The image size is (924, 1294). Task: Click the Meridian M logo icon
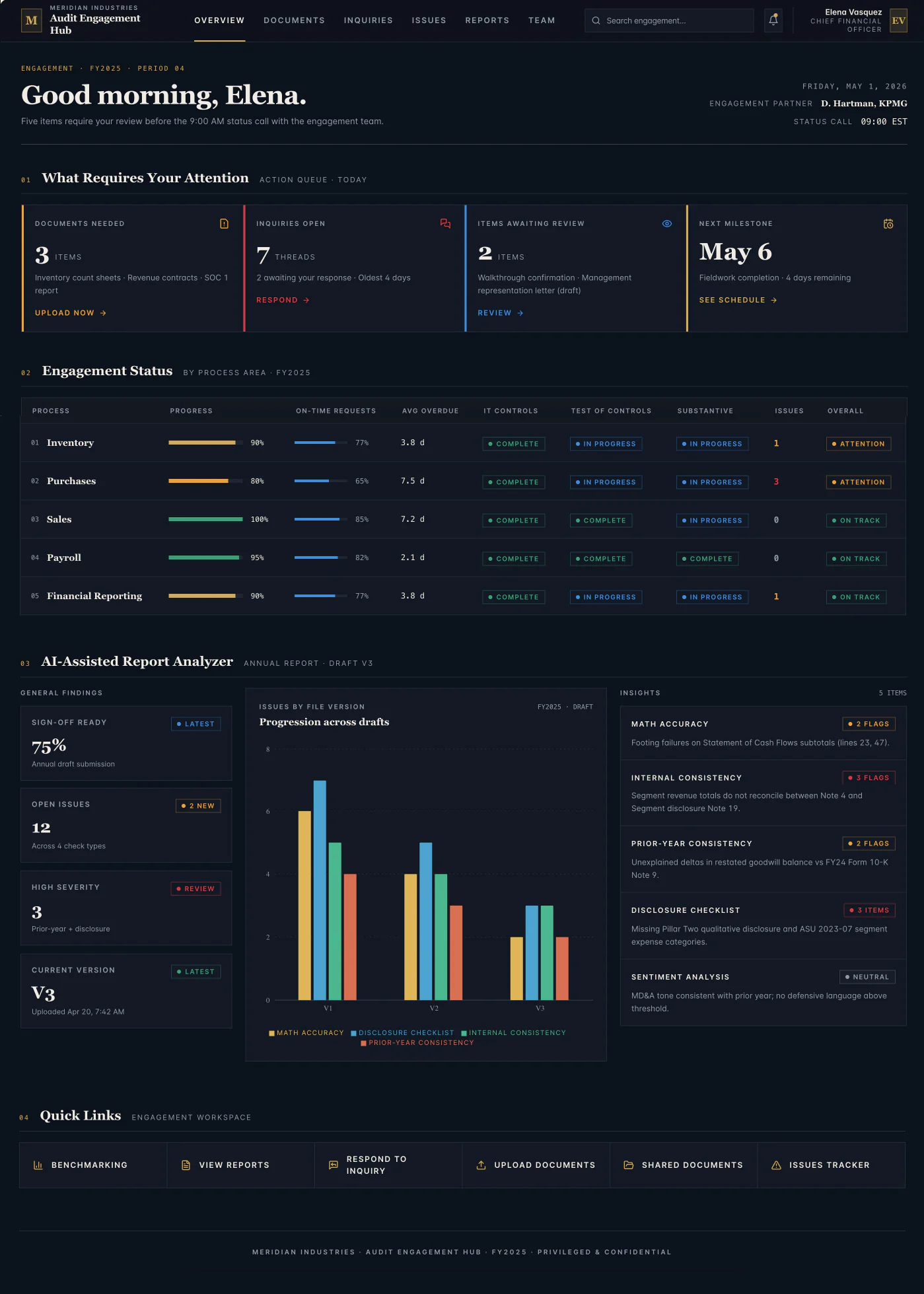pos(31,20)
